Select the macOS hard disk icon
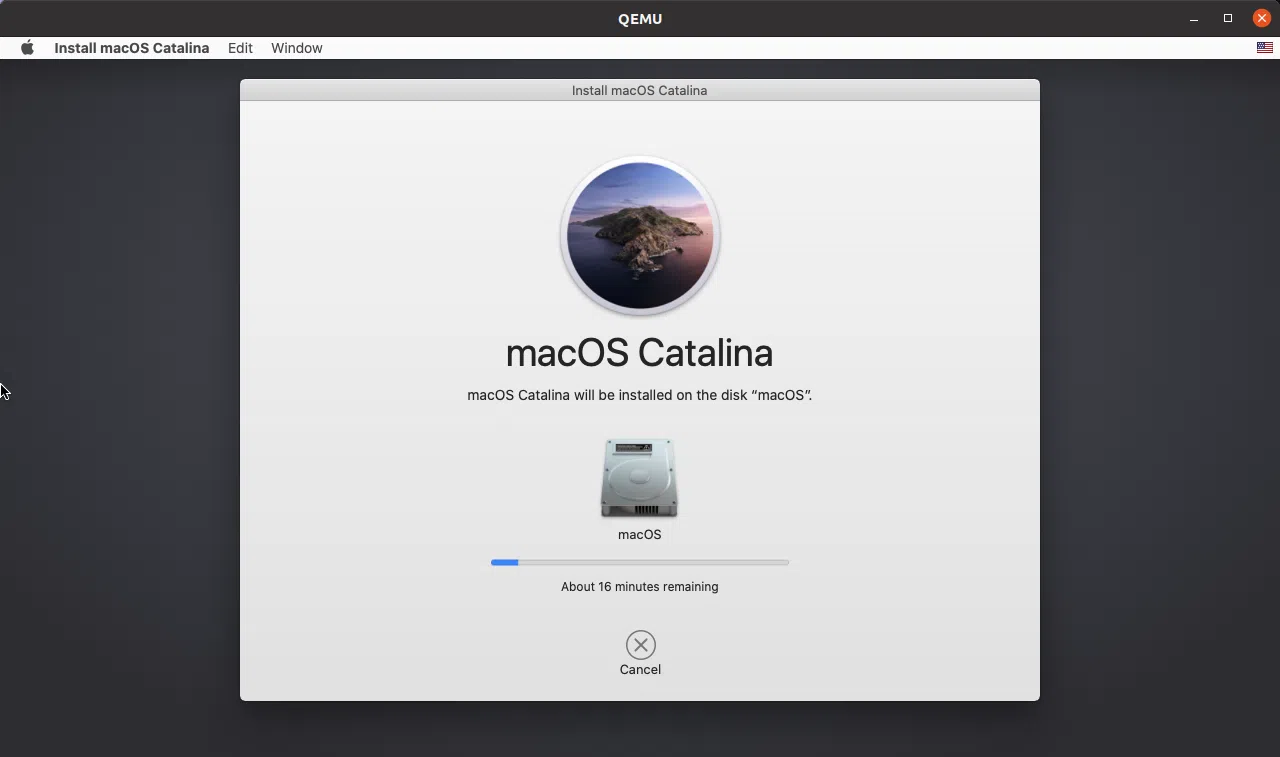This screenshot has height=757, width=1280. [x=639, y=478]
